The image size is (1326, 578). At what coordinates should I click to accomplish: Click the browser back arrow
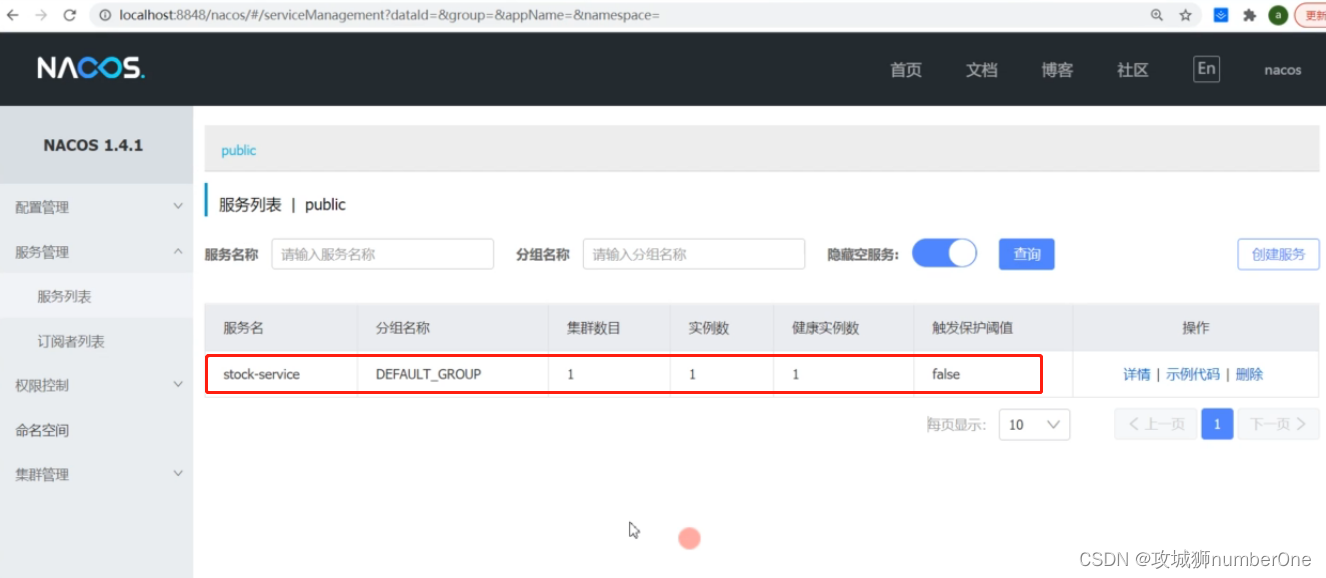[13, 15]
